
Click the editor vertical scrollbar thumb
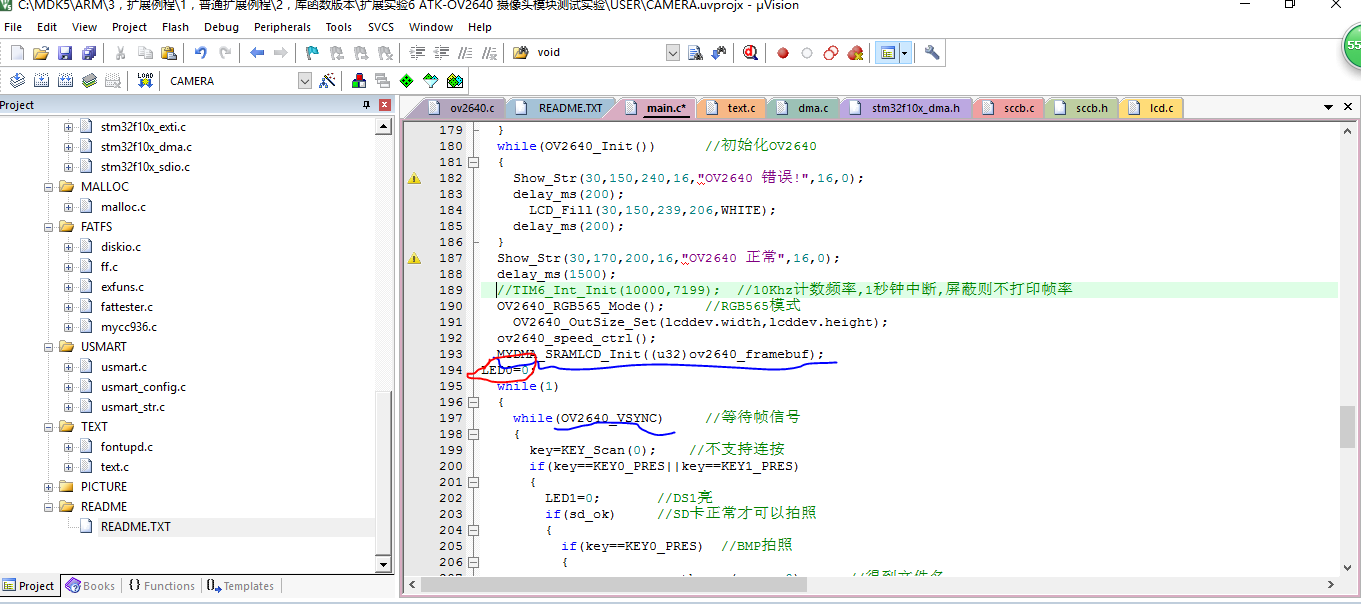pyautogui.click(x=1349, y=426)
